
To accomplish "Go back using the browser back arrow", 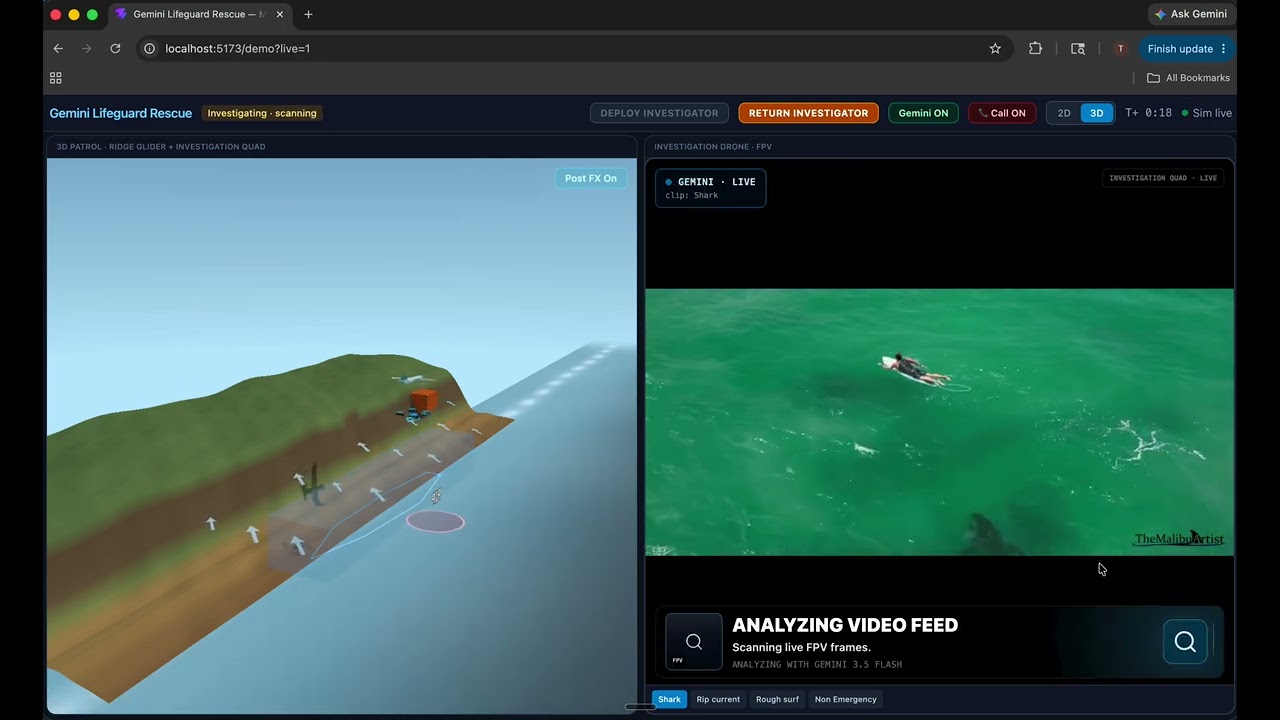I will (58, 48).
